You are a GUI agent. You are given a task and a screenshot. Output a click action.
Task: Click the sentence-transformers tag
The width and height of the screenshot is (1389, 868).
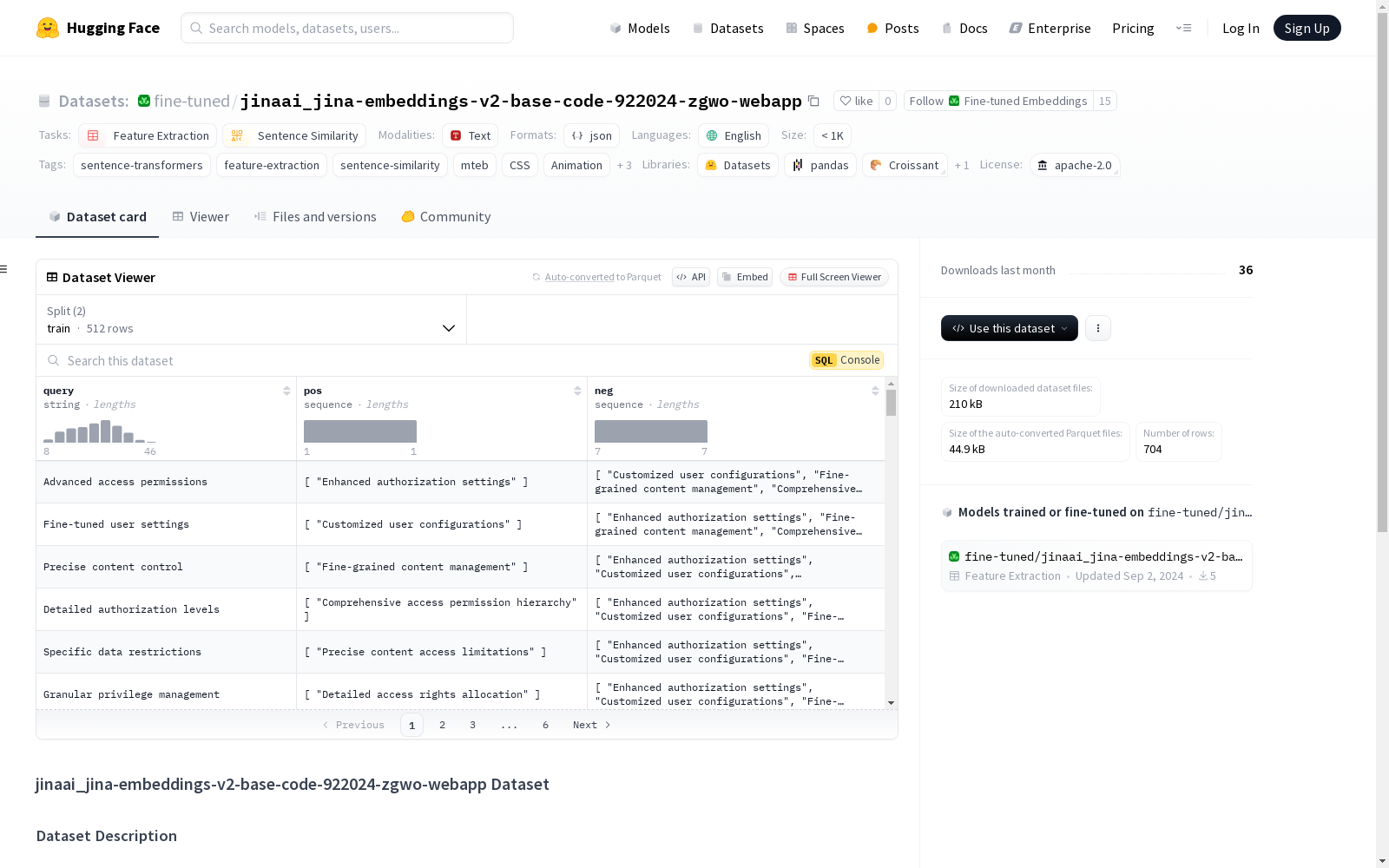click(142, 165)
